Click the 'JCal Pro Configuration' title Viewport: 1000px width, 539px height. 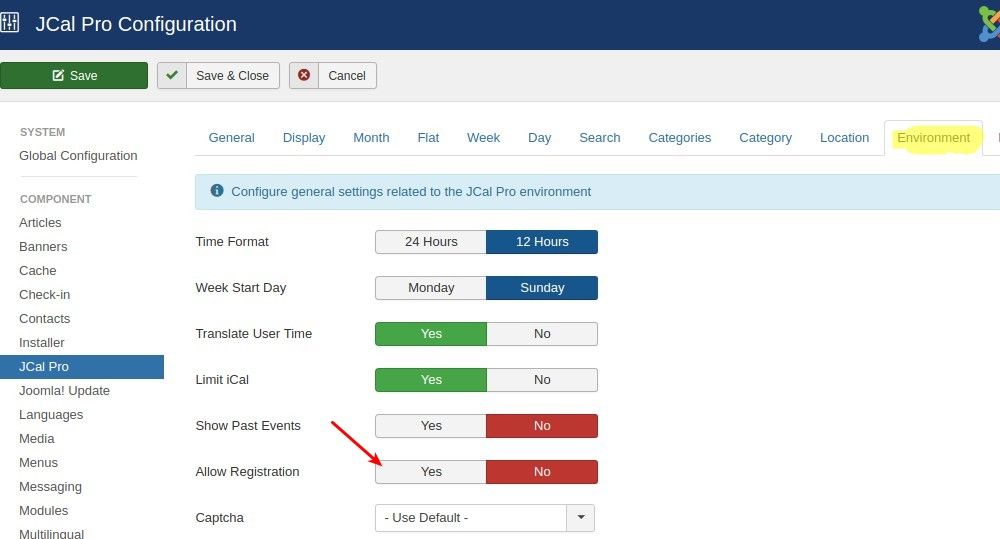136,24
